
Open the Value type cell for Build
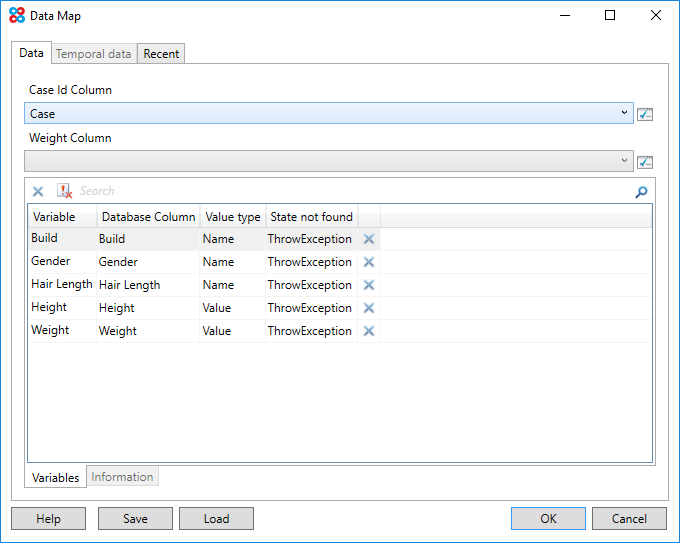[232, 239]
